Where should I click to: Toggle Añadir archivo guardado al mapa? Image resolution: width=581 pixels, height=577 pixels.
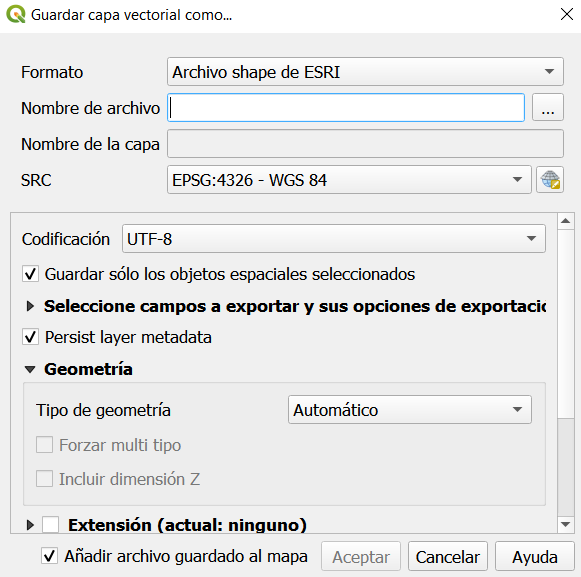(49, 556)
